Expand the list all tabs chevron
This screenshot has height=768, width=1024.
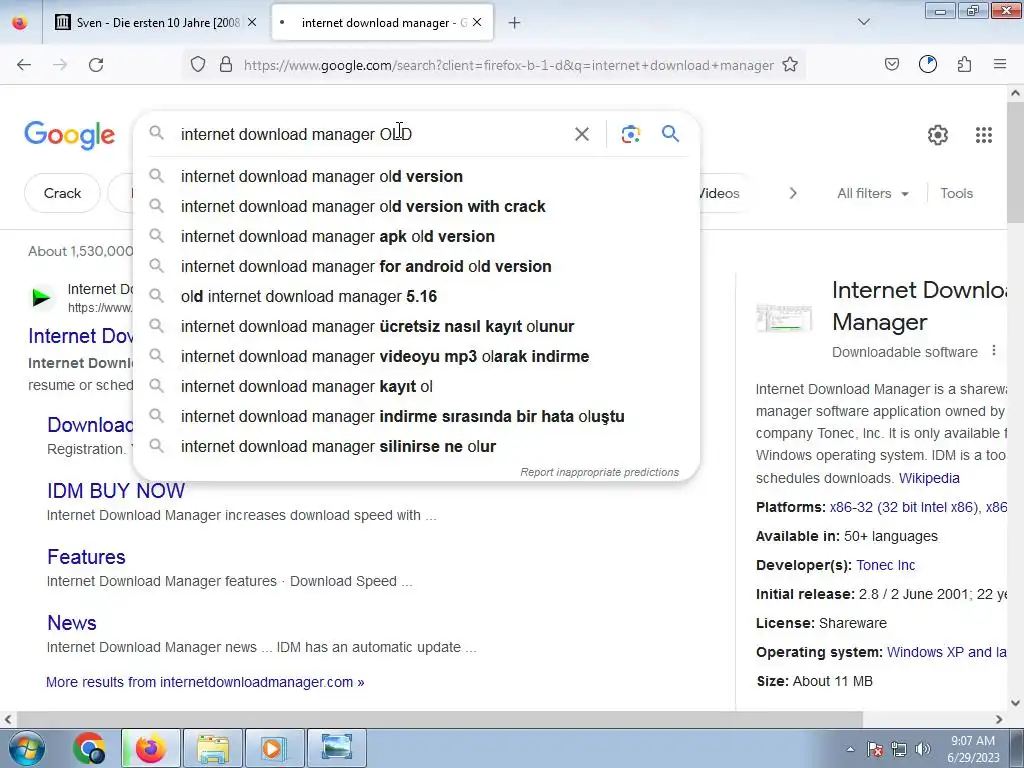tap(864, 22)
